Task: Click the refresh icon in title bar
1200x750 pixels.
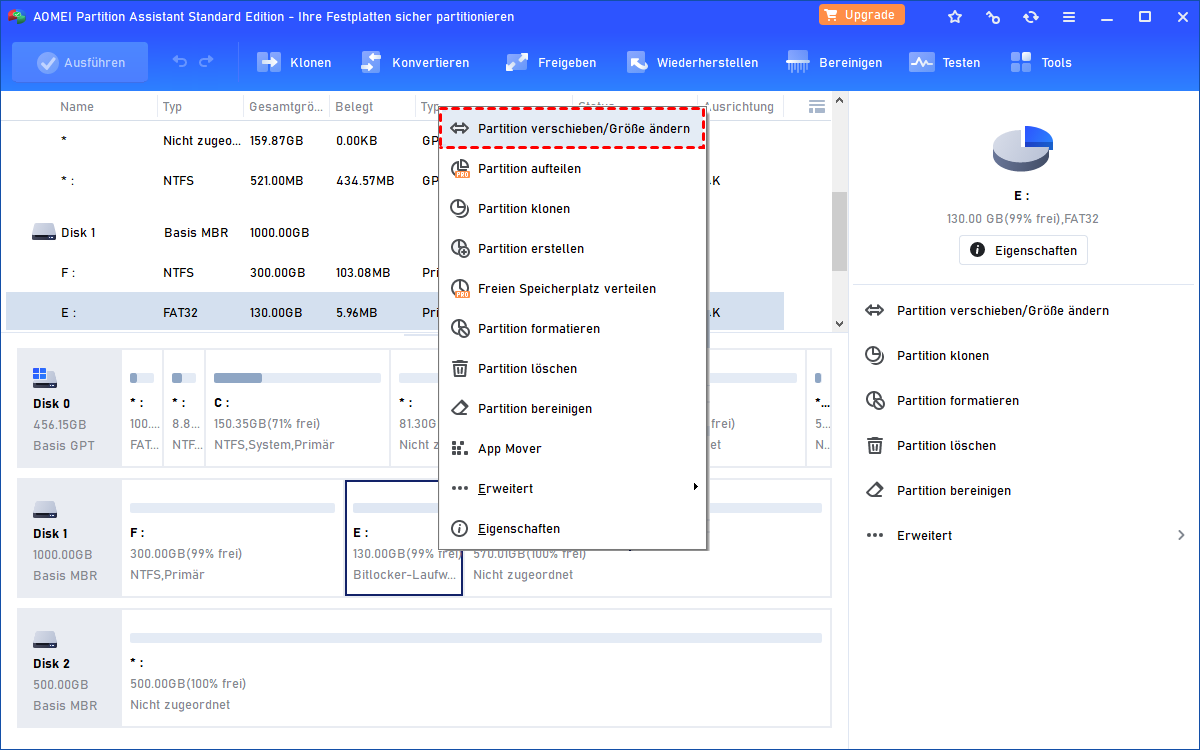Action: pos(1031,16)
